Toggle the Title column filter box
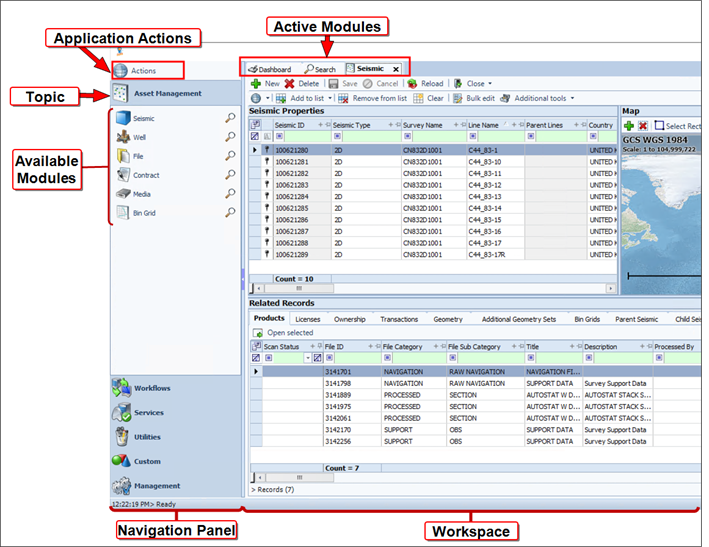Screen dimensions: 709x547 531,358
